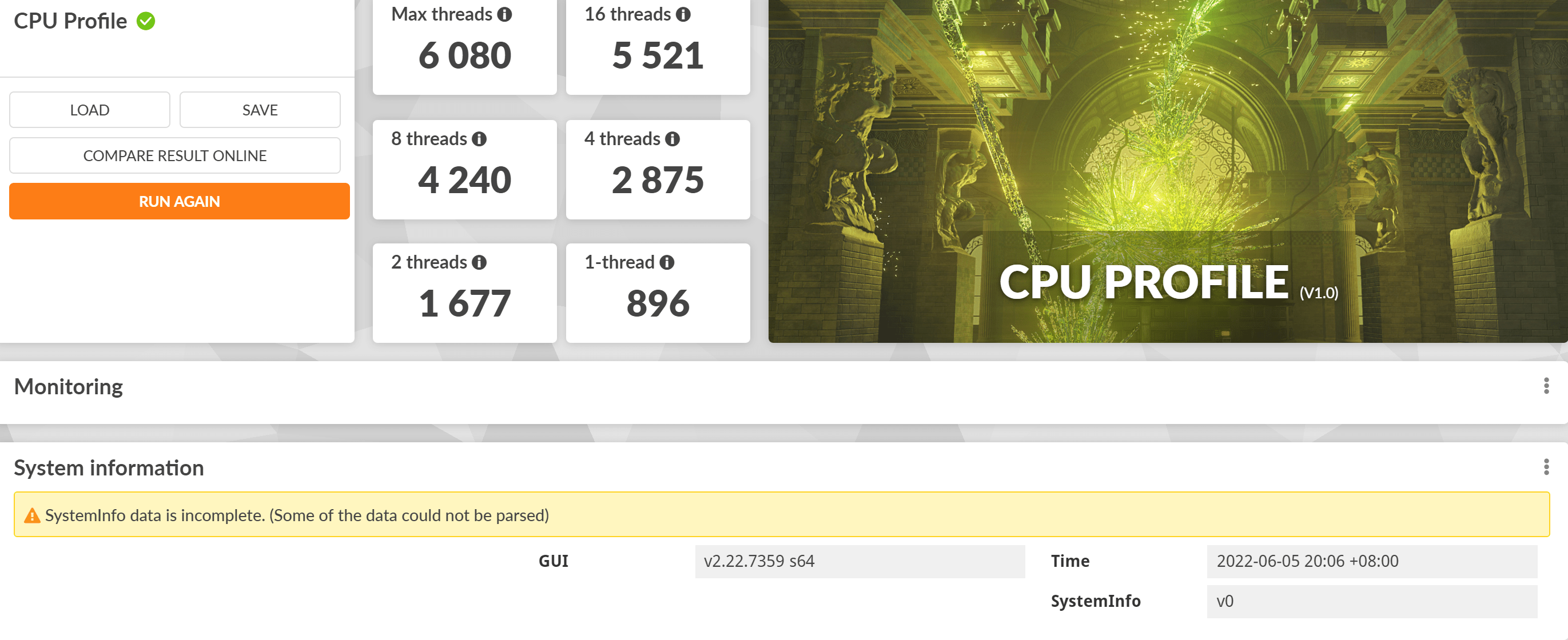This screenshot has width=1568, height=640.
Task: Click 16 threads score 5 521
Action: (x=658, y=56)
